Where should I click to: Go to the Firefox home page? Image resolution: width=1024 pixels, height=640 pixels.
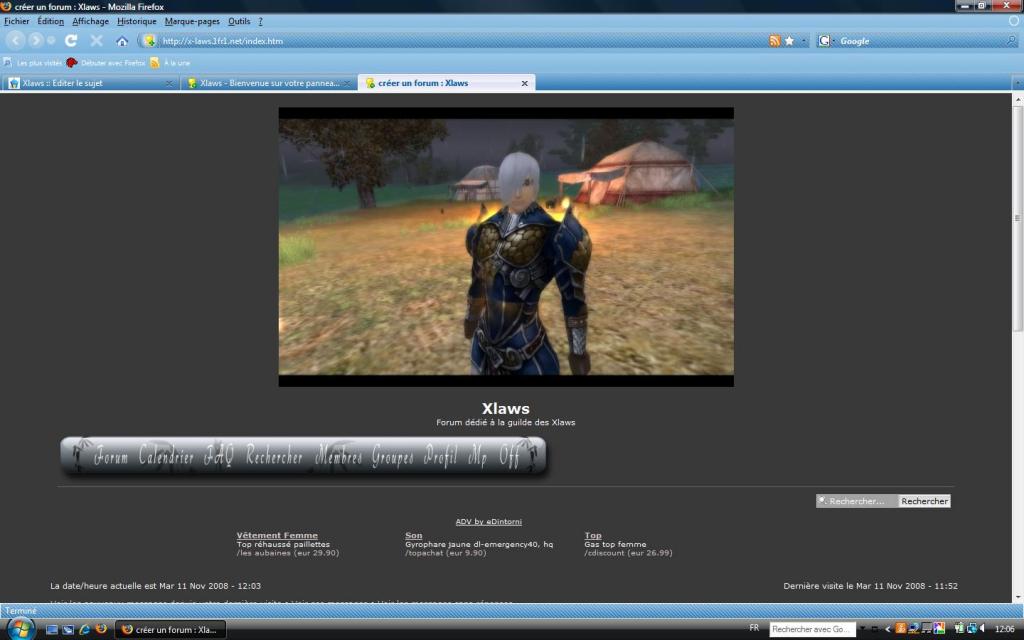121,41
